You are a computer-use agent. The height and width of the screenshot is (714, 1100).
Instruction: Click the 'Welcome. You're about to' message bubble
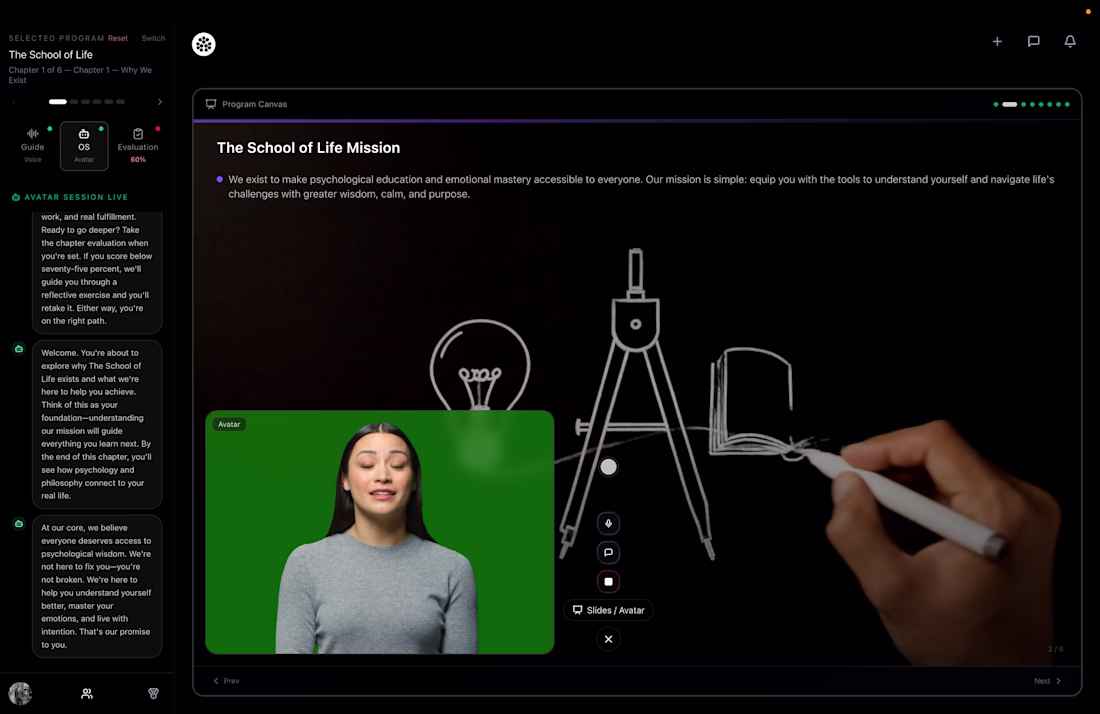click(97, 424)
